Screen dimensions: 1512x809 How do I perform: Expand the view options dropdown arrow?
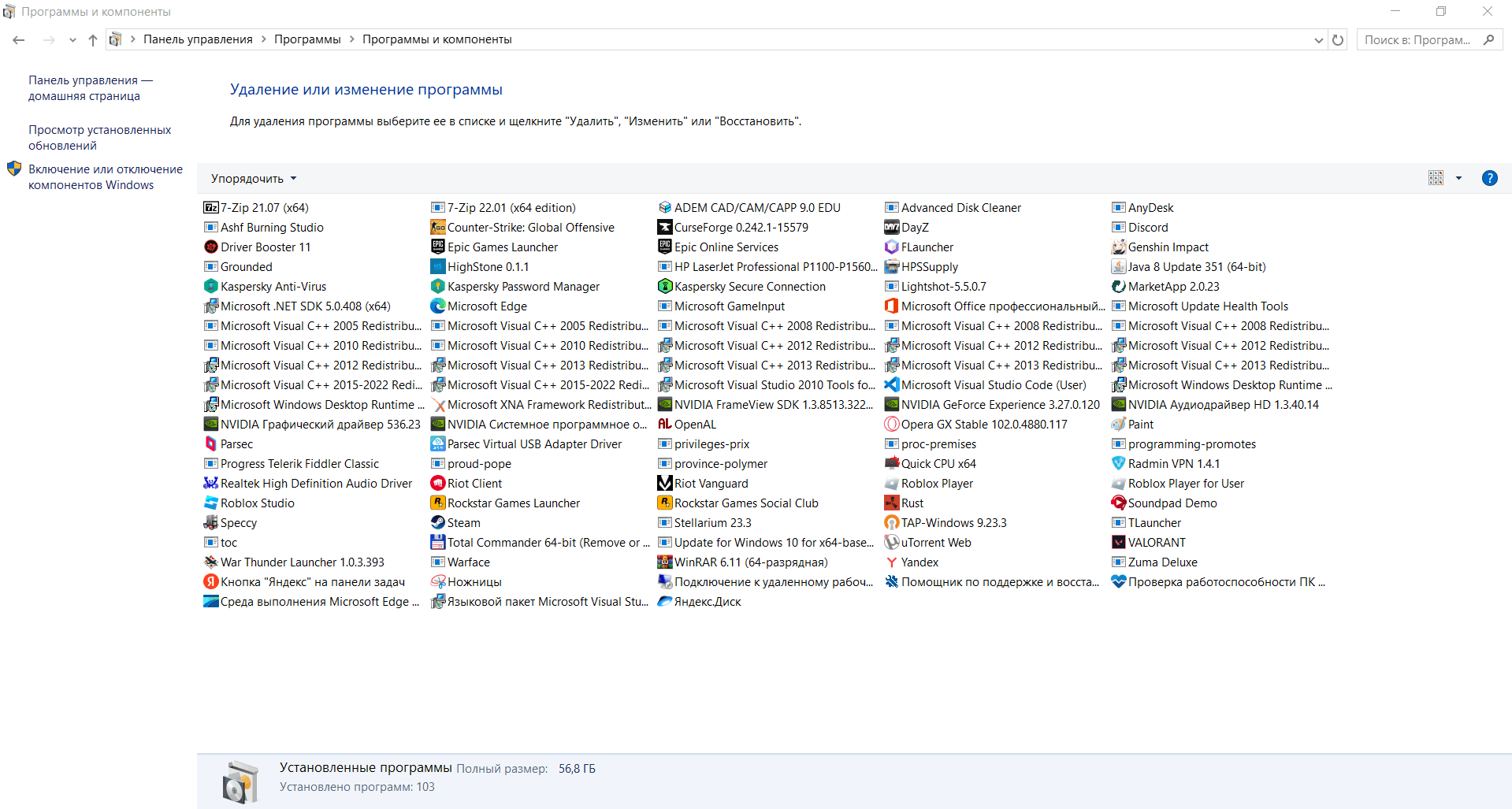coord(1458,178)
